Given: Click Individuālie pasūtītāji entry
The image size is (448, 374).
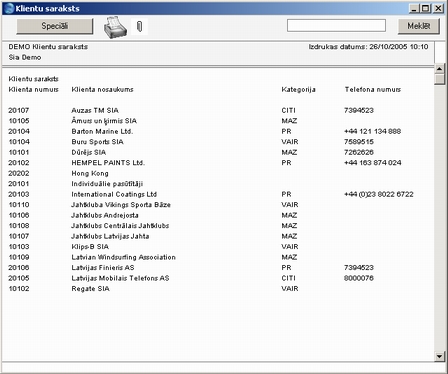Looking at the screenshot, I should tap(107, 184).
